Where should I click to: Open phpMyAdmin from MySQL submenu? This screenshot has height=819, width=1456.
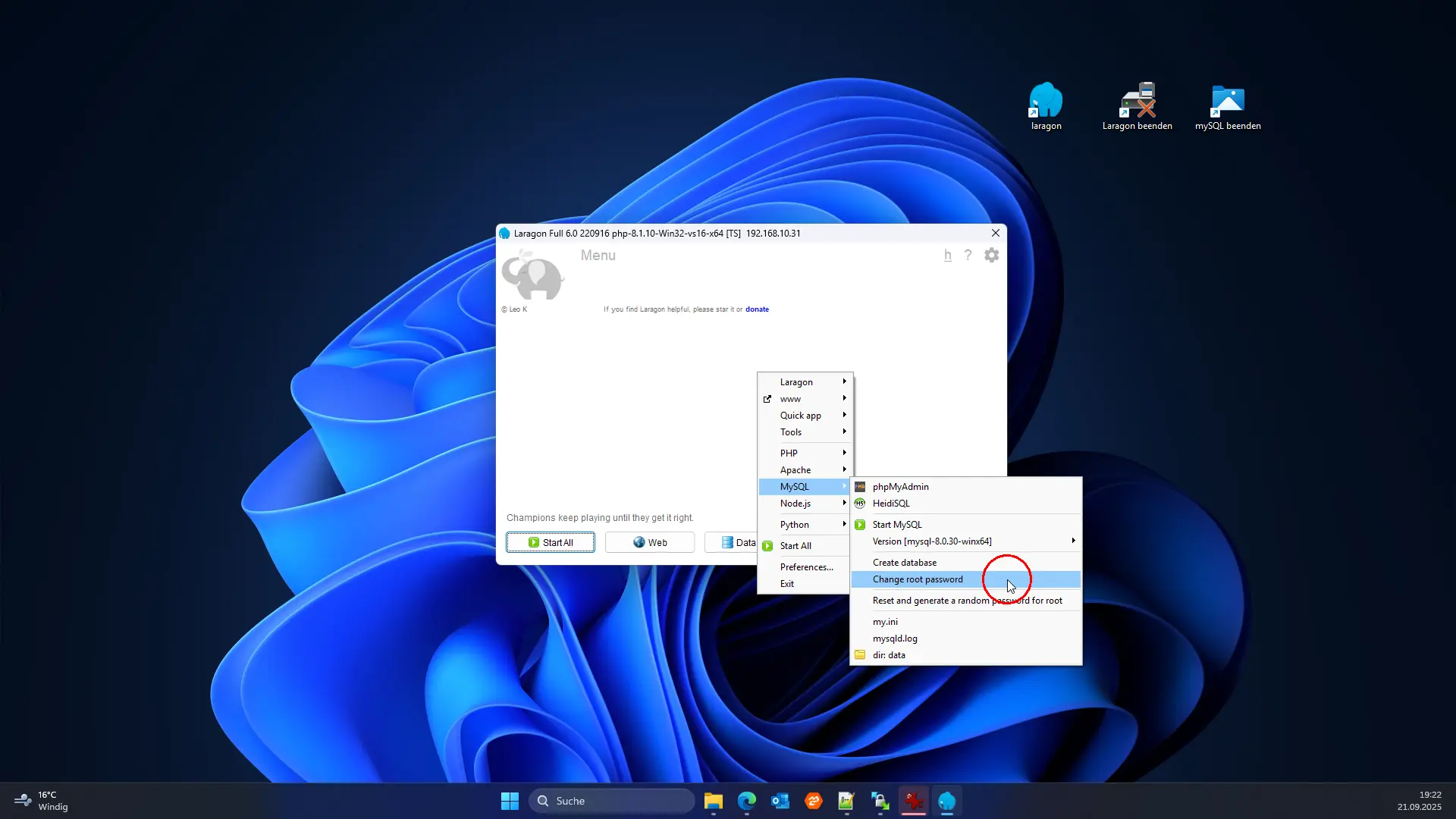pos(900,487)
